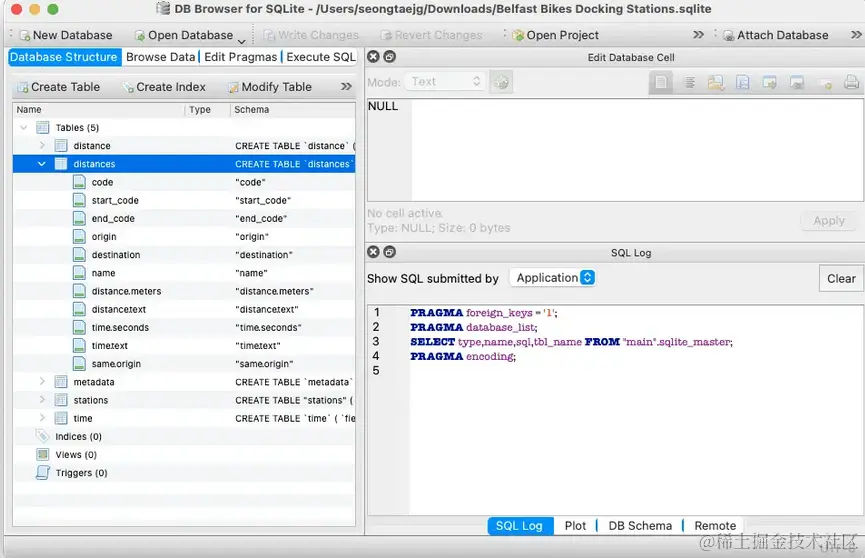Image resolution: width=865 pixels, height=558 pixels.
Task: Switch to the Plot bottom tab
Action: (x=575, y=526)
